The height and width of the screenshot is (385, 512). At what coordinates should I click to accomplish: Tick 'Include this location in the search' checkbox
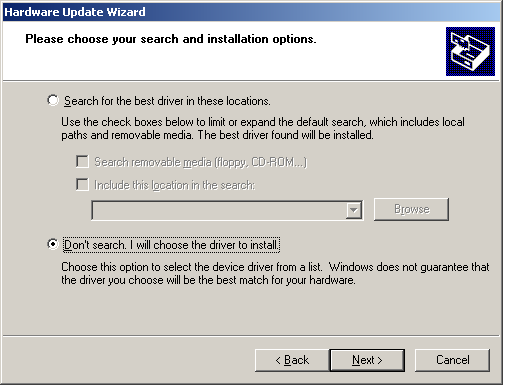pos(82,184)
